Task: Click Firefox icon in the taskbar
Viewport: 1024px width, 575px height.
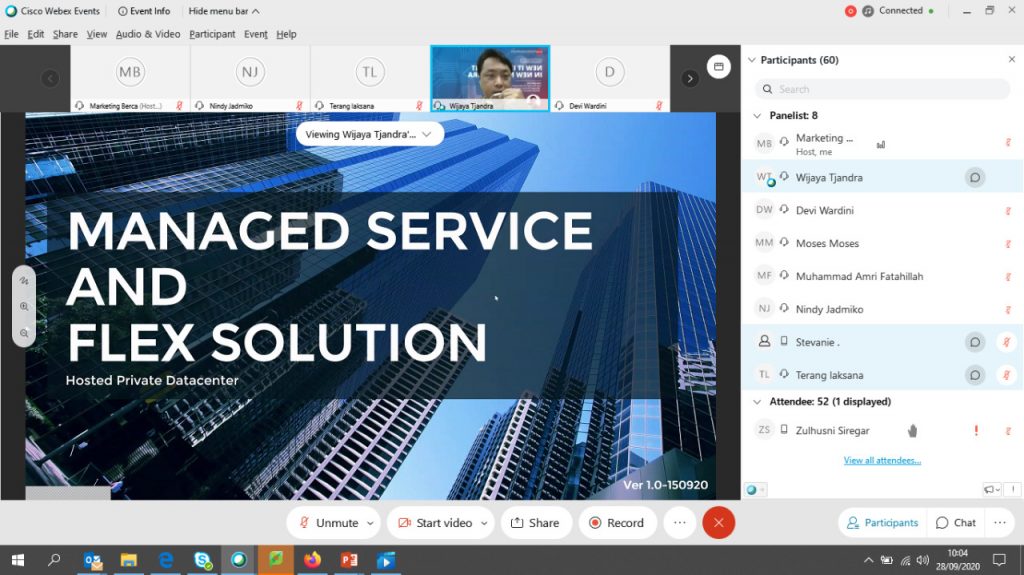Action: 312,560
